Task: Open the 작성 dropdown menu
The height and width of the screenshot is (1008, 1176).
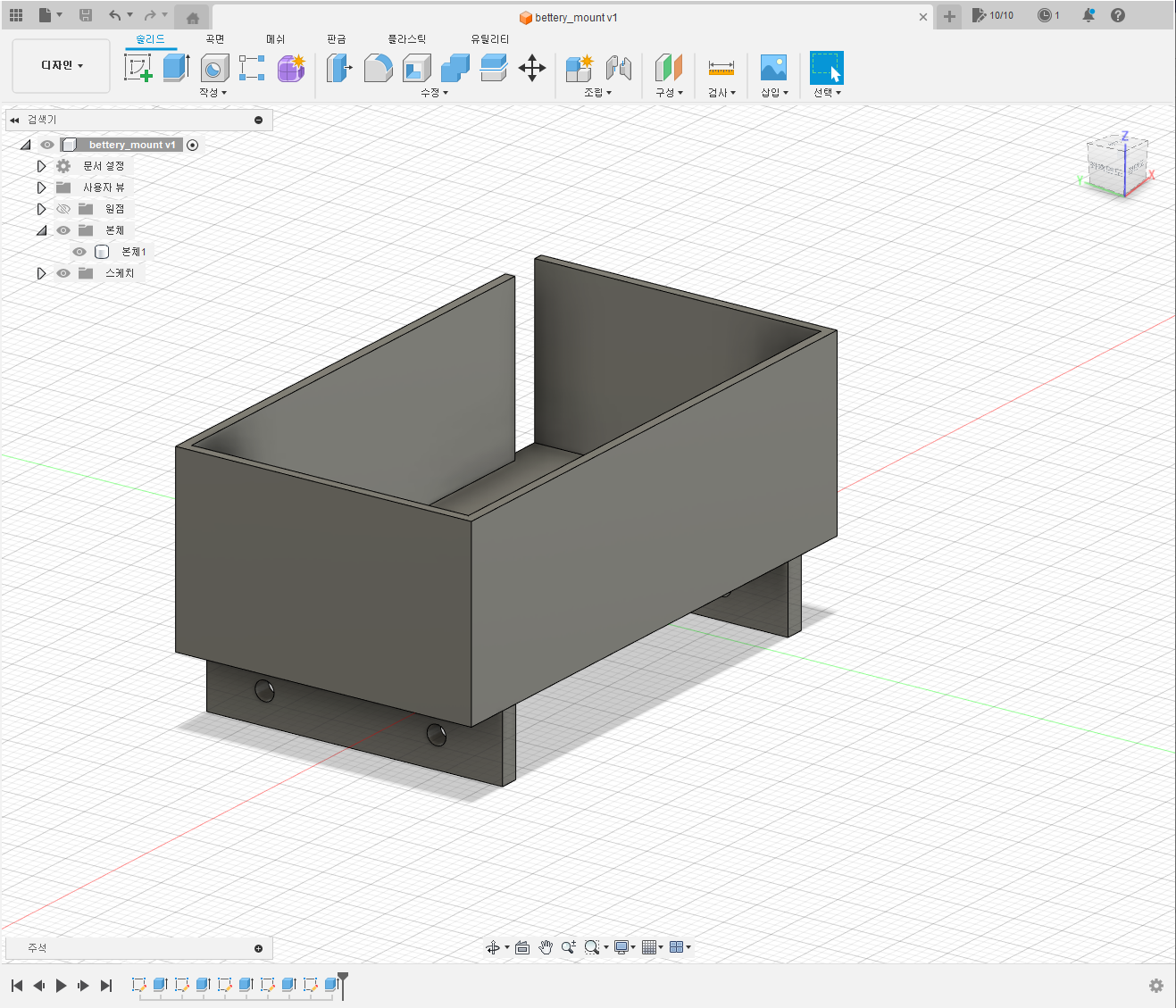Action: click(213, 93)
